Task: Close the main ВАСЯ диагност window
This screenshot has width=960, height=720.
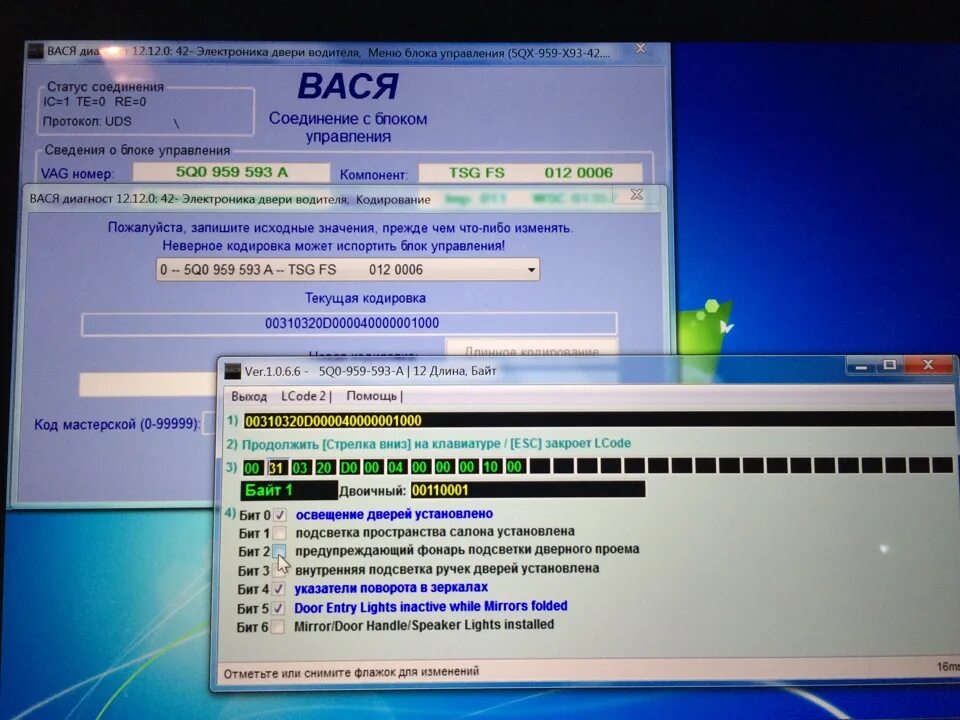Action: (640, 48)
